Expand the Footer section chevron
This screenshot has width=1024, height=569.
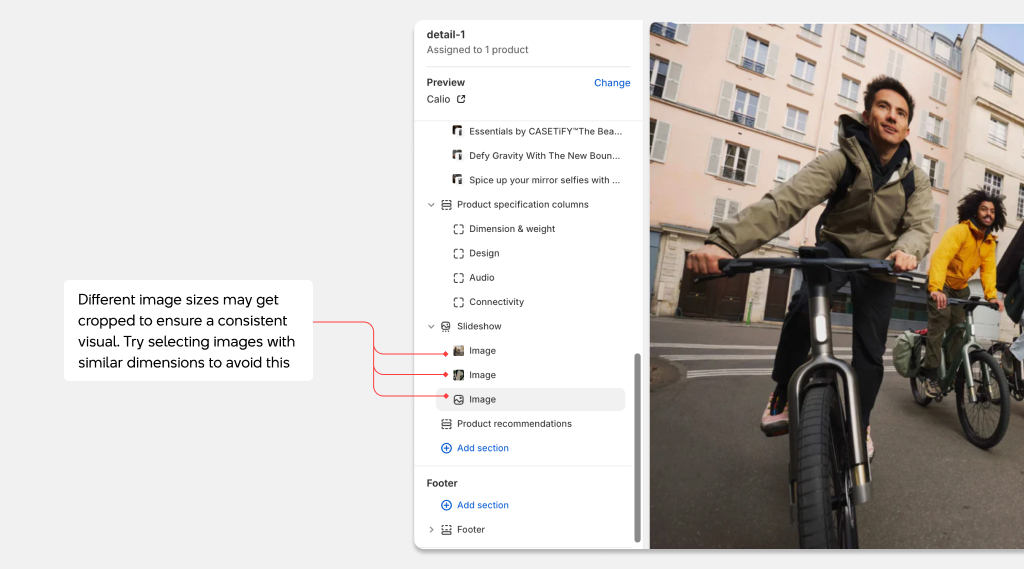432,530
